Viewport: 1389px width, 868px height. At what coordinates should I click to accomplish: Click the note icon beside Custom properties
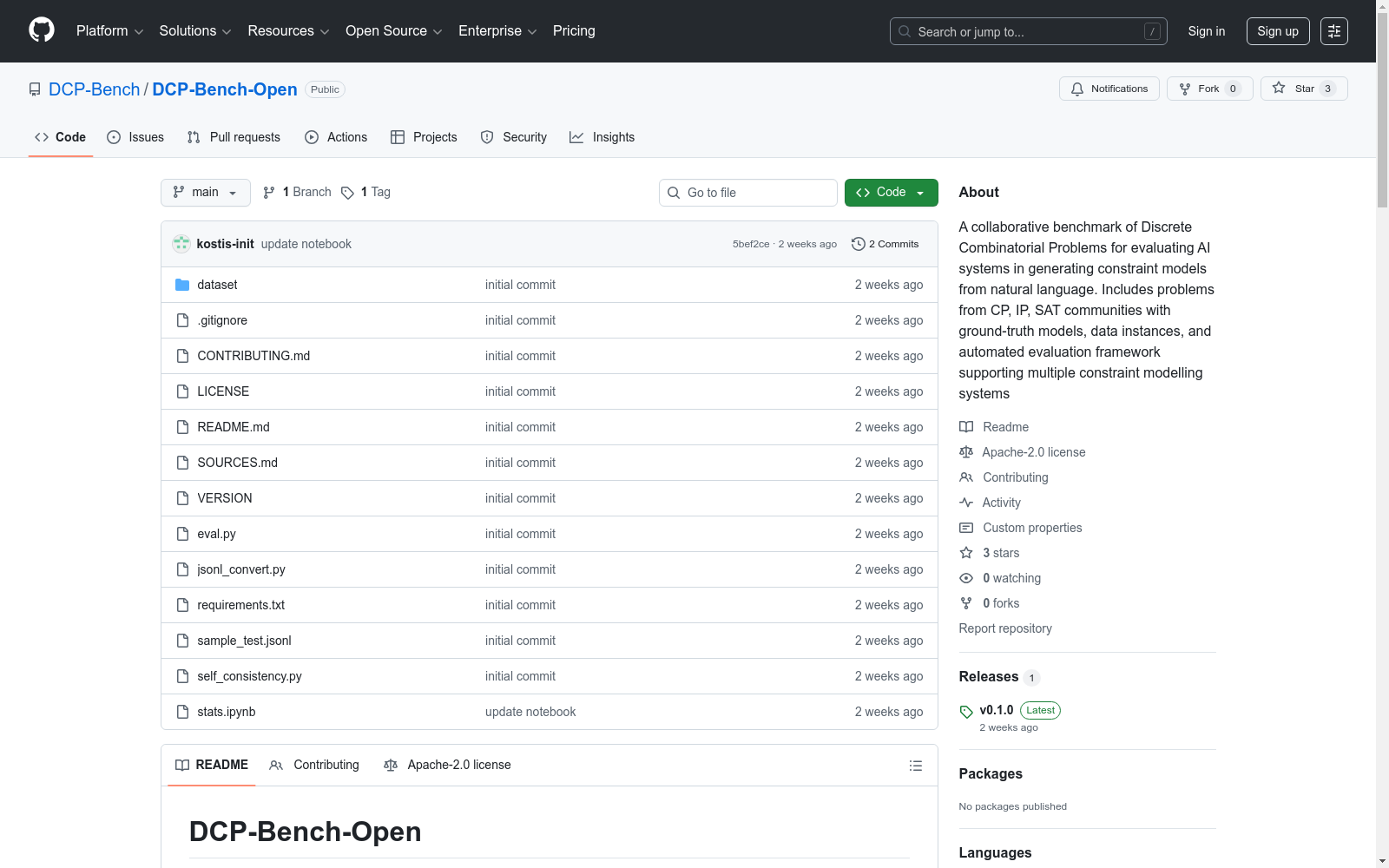pos(966,528)
